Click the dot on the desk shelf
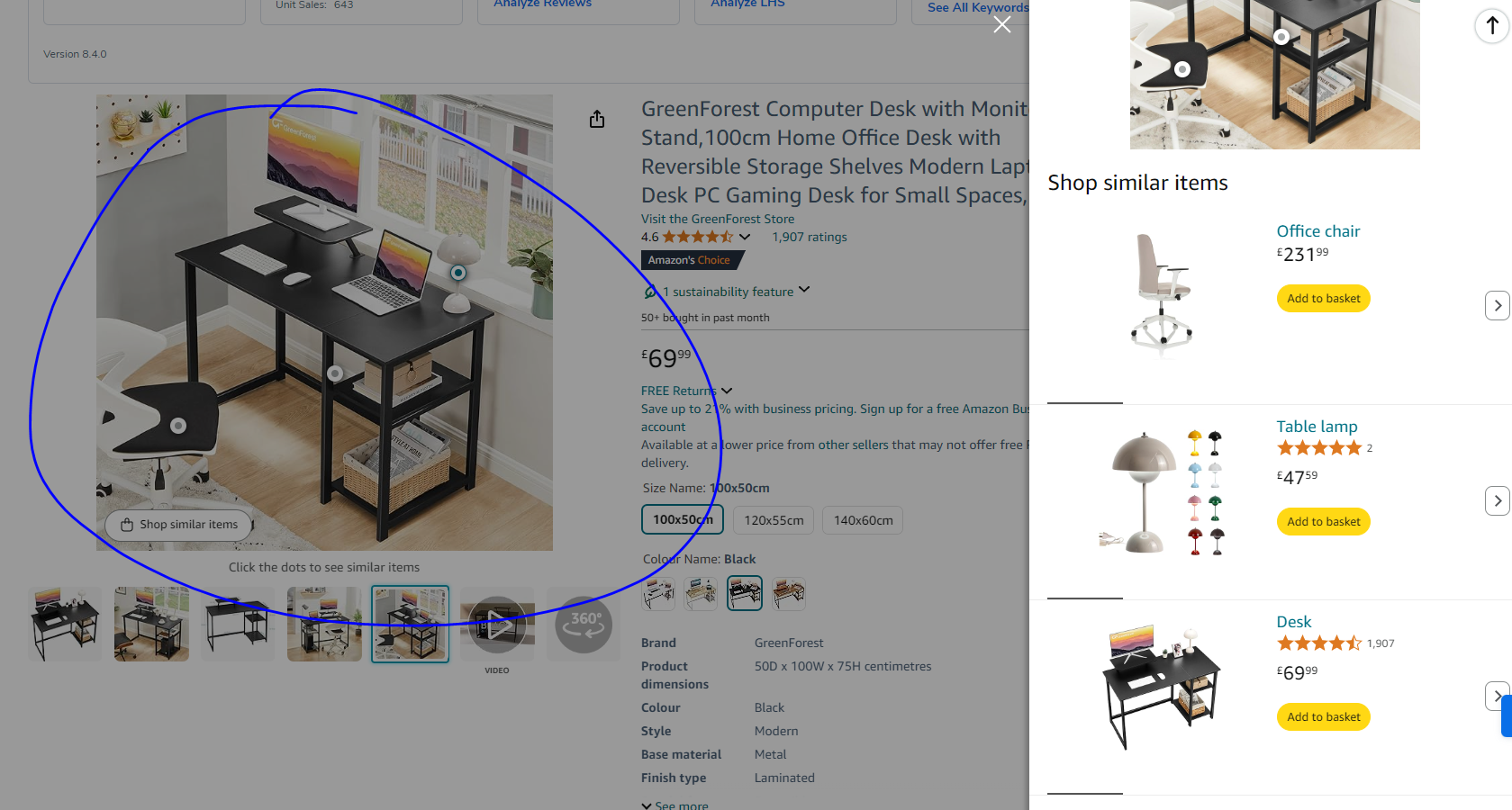Image resolution: width=1512 pixels, height=810 pixels. pyautogui.click(x=335, y=373)
